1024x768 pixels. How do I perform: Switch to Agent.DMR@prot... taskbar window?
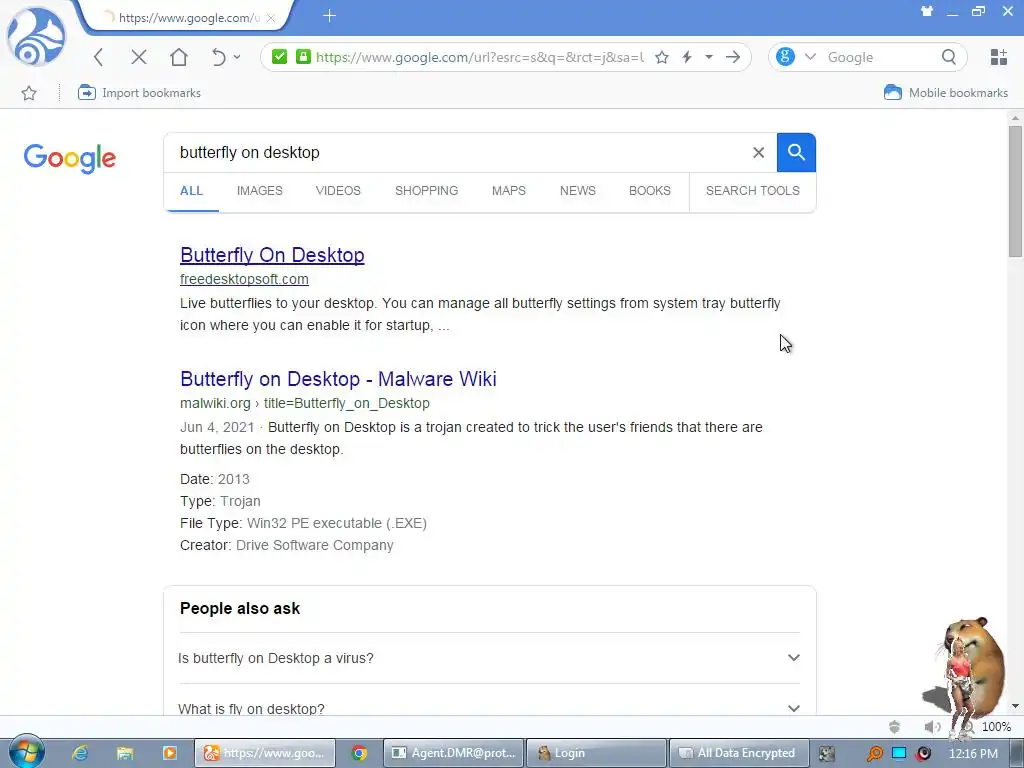453,753
